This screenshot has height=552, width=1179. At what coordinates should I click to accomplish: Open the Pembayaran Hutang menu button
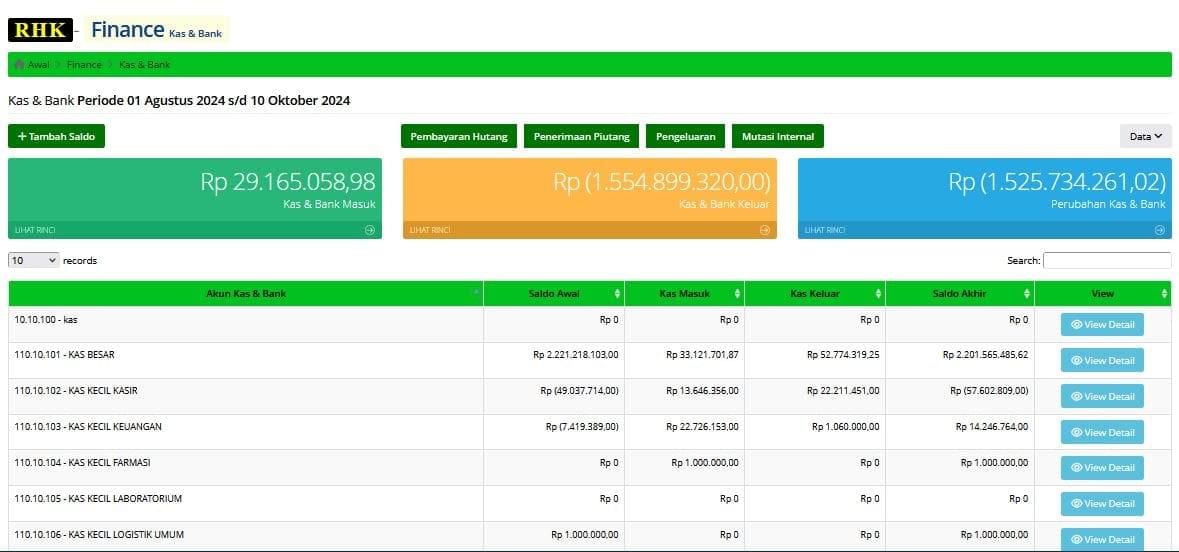pos(459,136)
